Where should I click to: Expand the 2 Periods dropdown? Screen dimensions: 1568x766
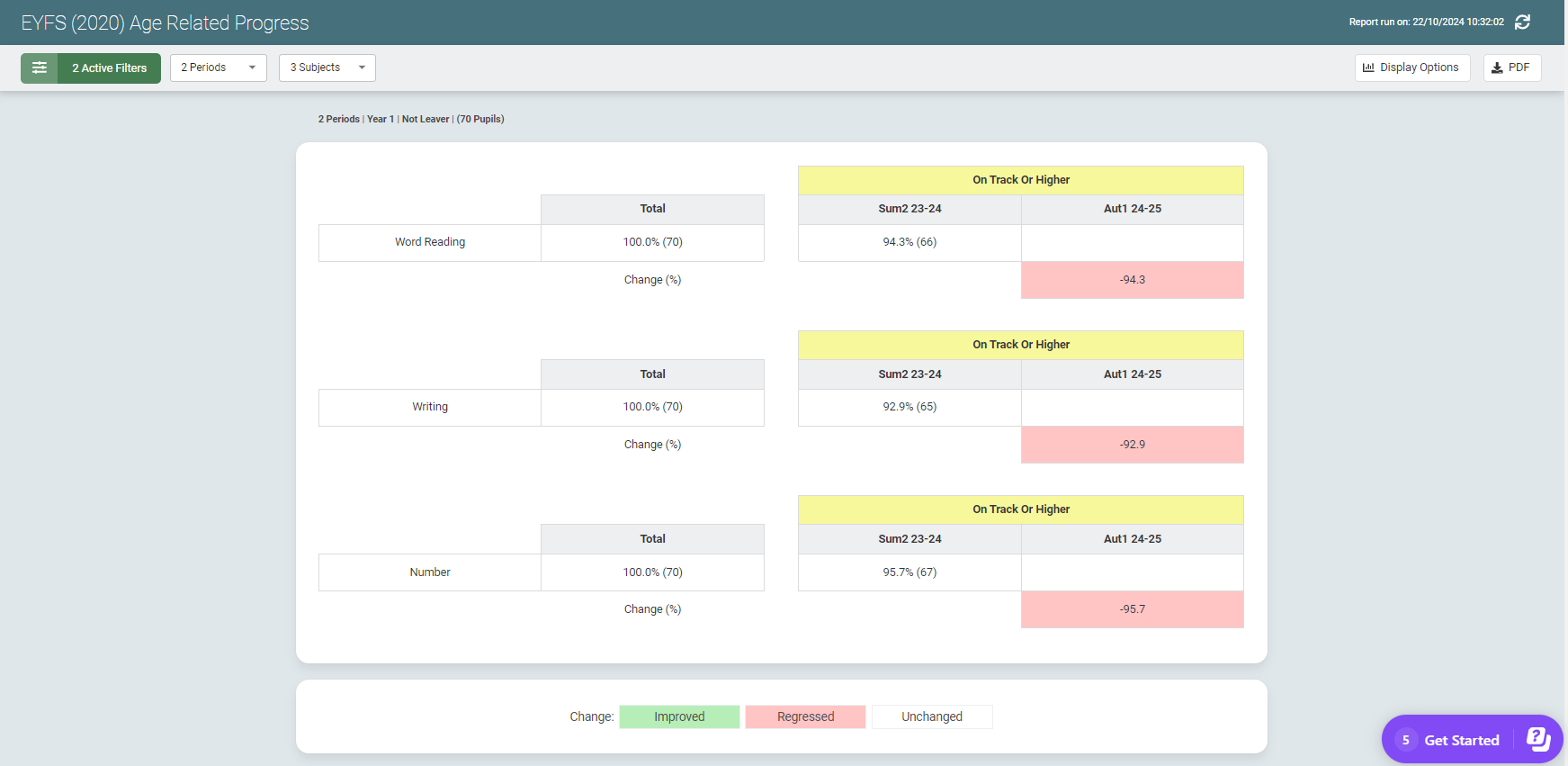pos(218,68)
